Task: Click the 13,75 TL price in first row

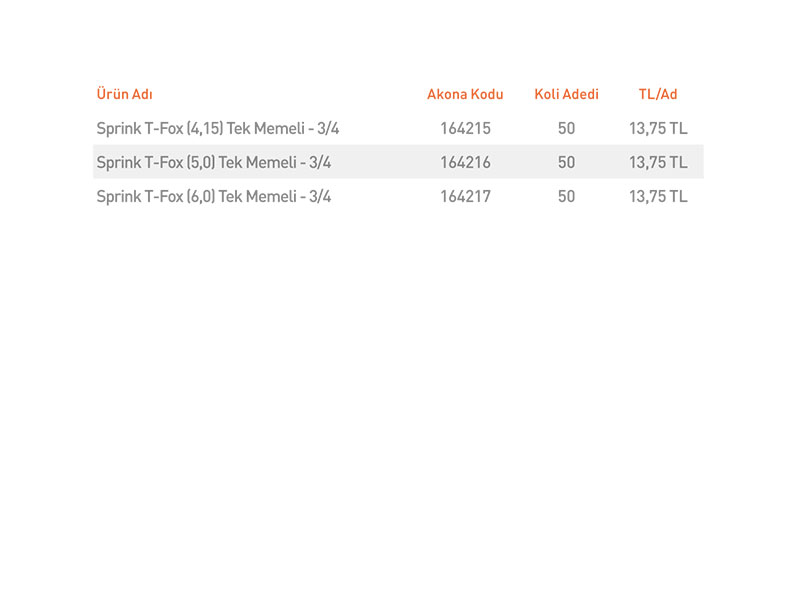Action: click(658, 128)
